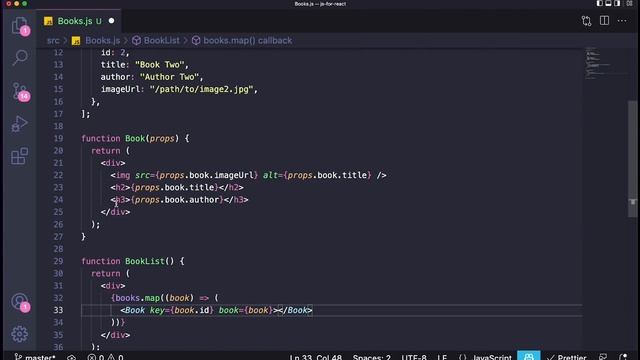Click the vertical scrollbar thumb
The width and height of the screenshot is (640, 360).
[x=632, y=159]
